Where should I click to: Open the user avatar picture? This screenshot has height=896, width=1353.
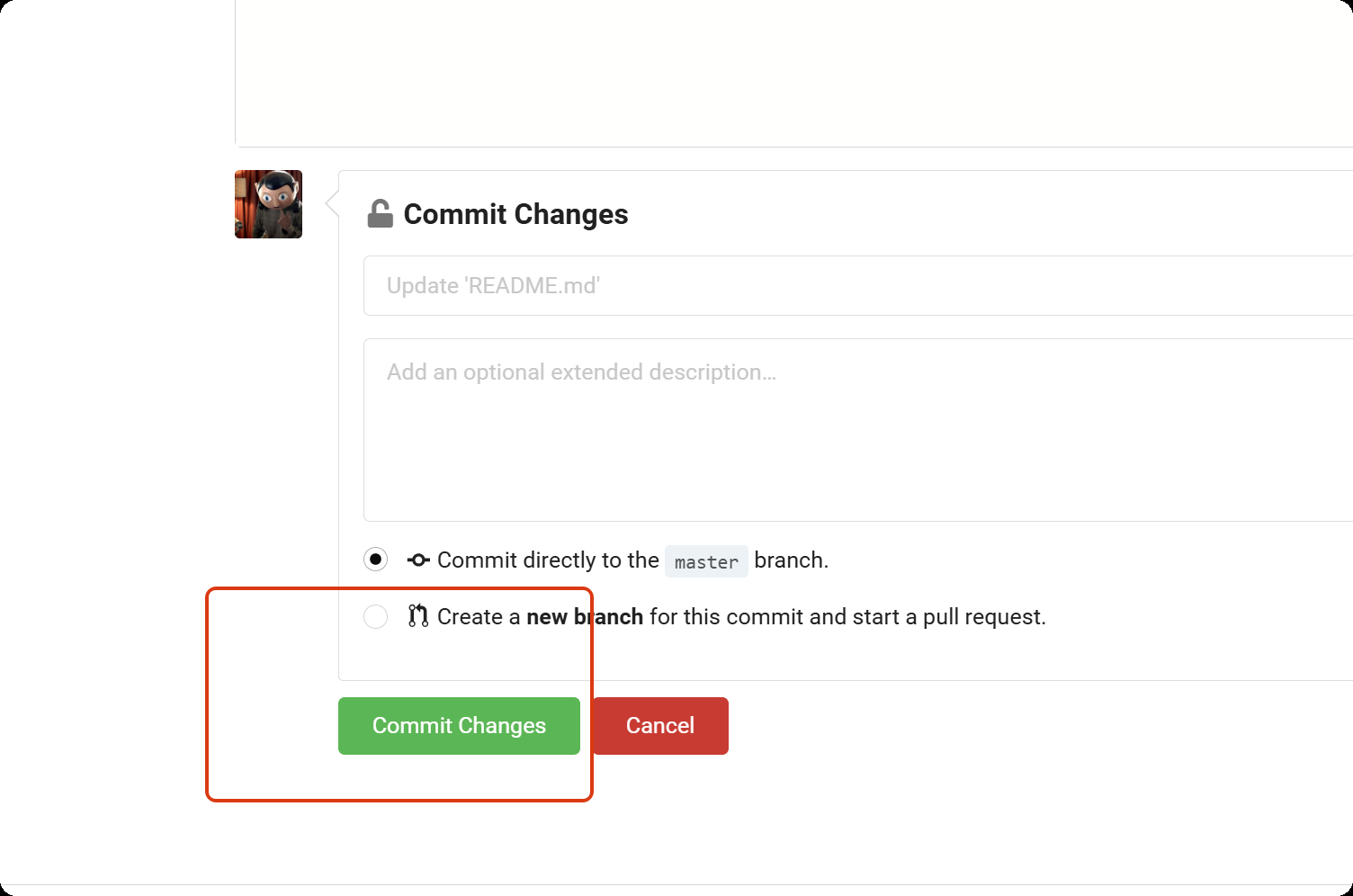(x=268, y=204)
